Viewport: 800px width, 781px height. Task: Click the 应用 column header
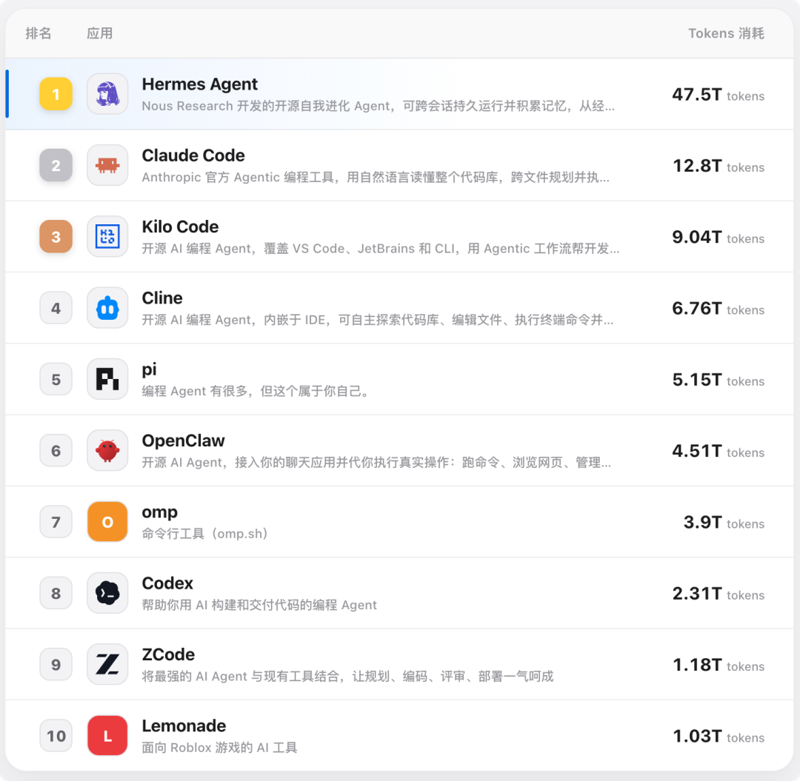point(99,33)
